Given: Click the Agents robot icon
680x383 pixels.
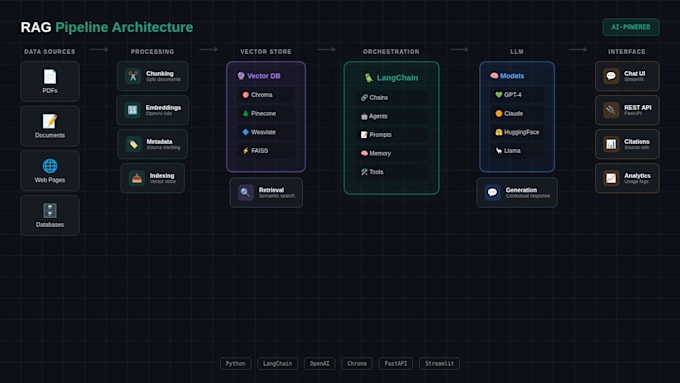Looking at the screenshot, I should coord(364,116).
